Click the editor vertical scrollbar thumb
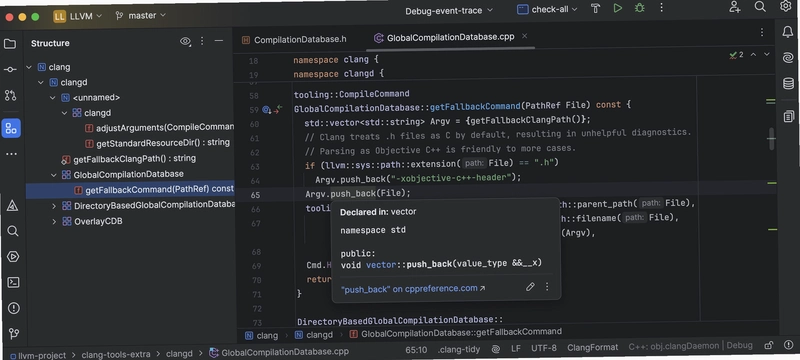800x360 pixels. (771, 138)
